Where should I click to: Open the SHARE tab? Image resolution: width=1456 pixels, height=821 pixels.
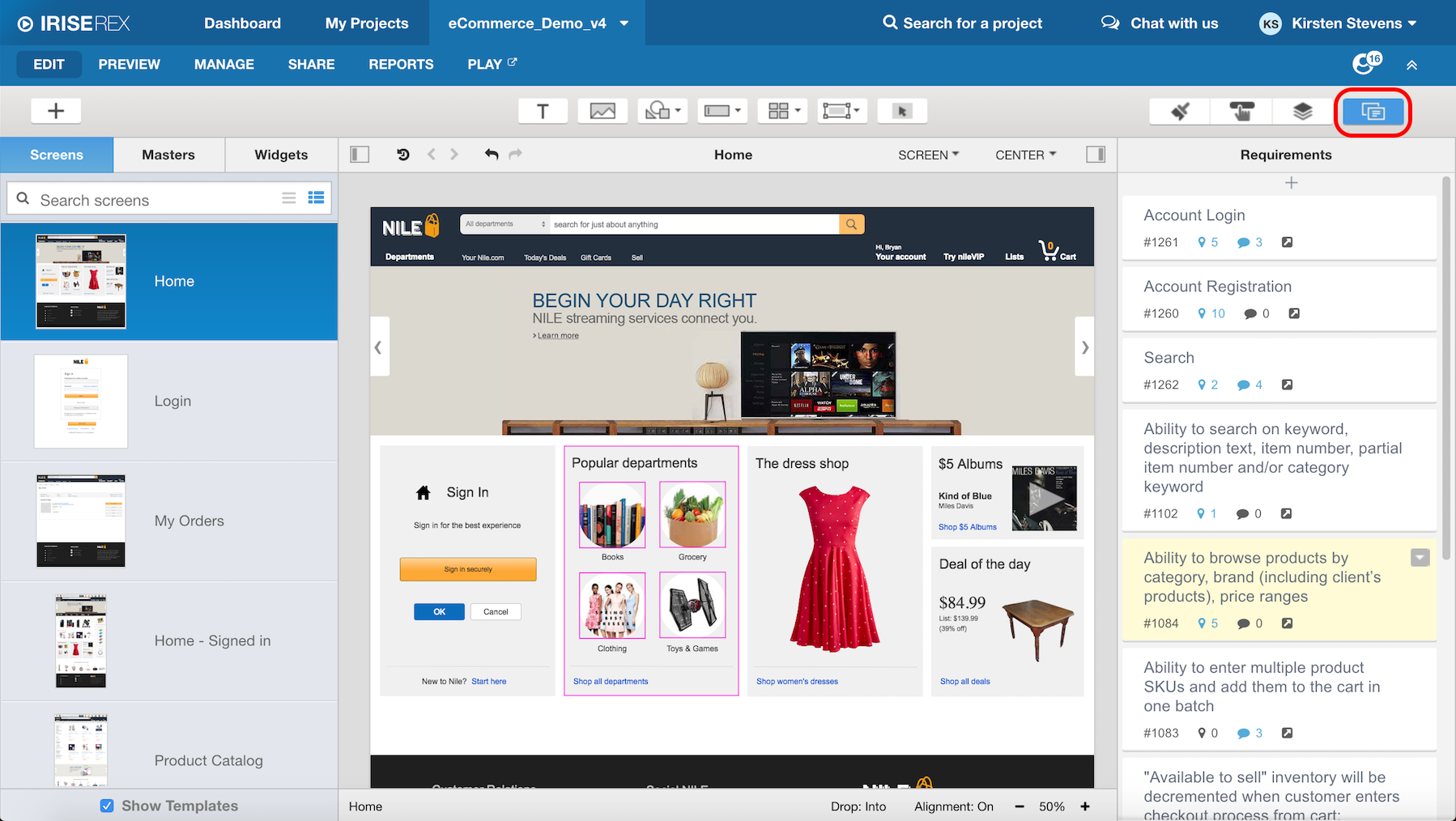(x=311, y=64)
